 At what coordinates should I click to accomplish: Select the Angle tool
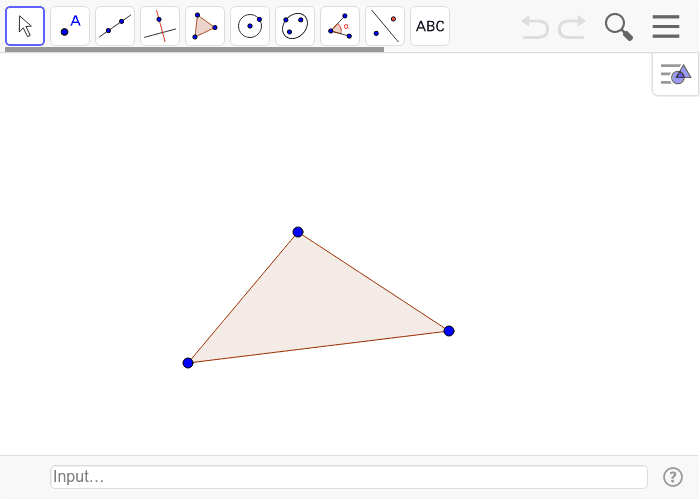point(340,26)
